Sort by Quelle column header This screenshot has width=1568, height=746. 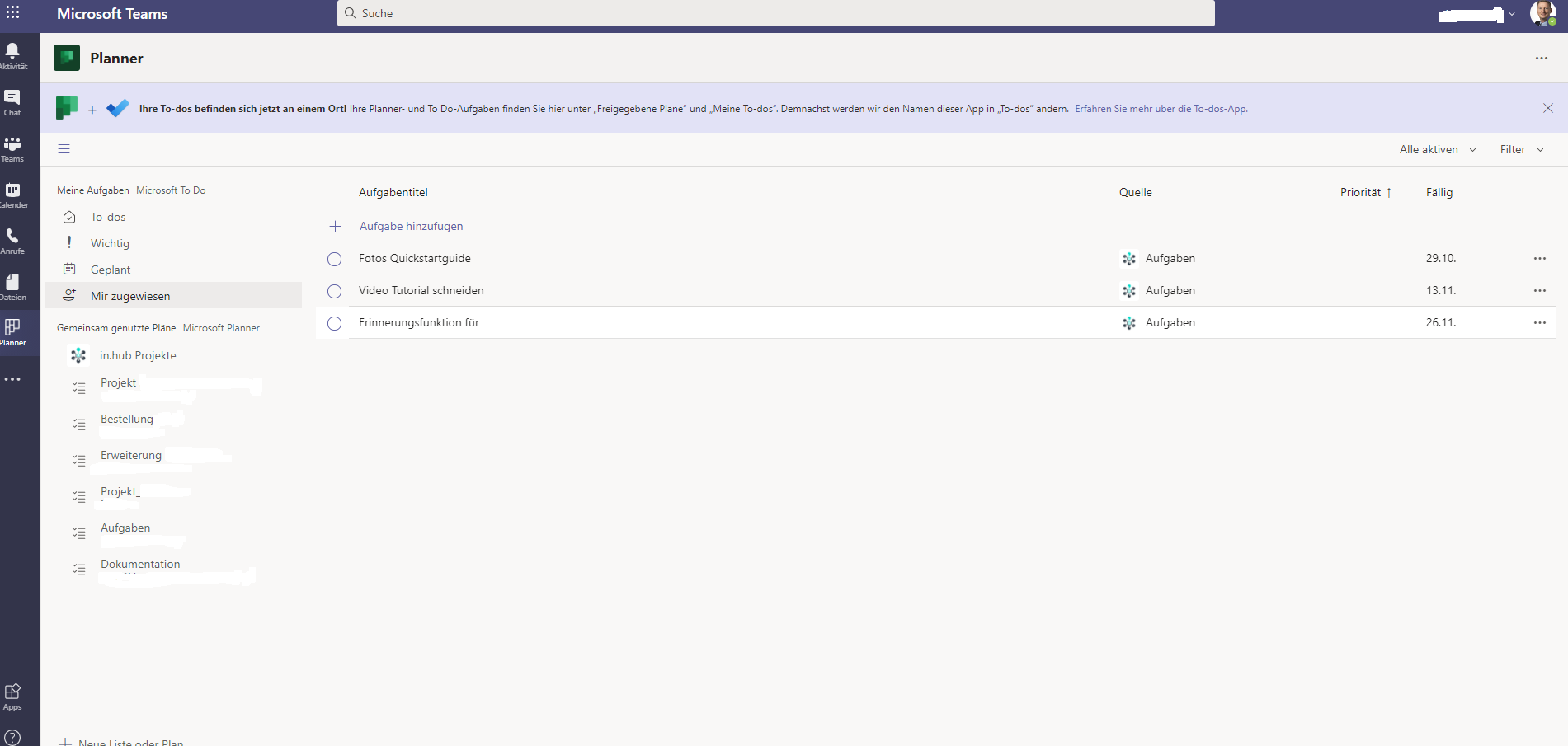1135,192
